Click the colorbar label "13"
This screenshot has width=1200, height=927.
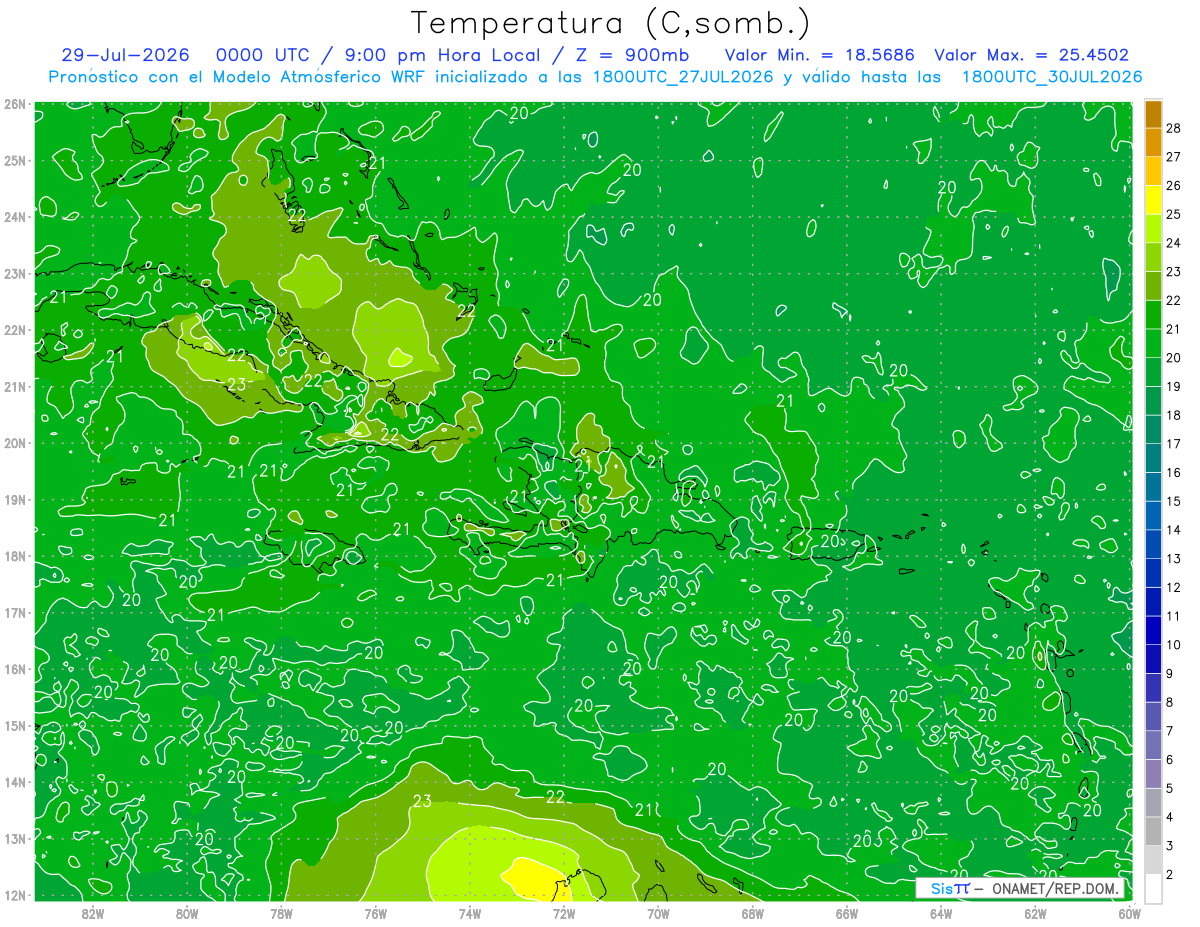click(x=1174, y=558)
